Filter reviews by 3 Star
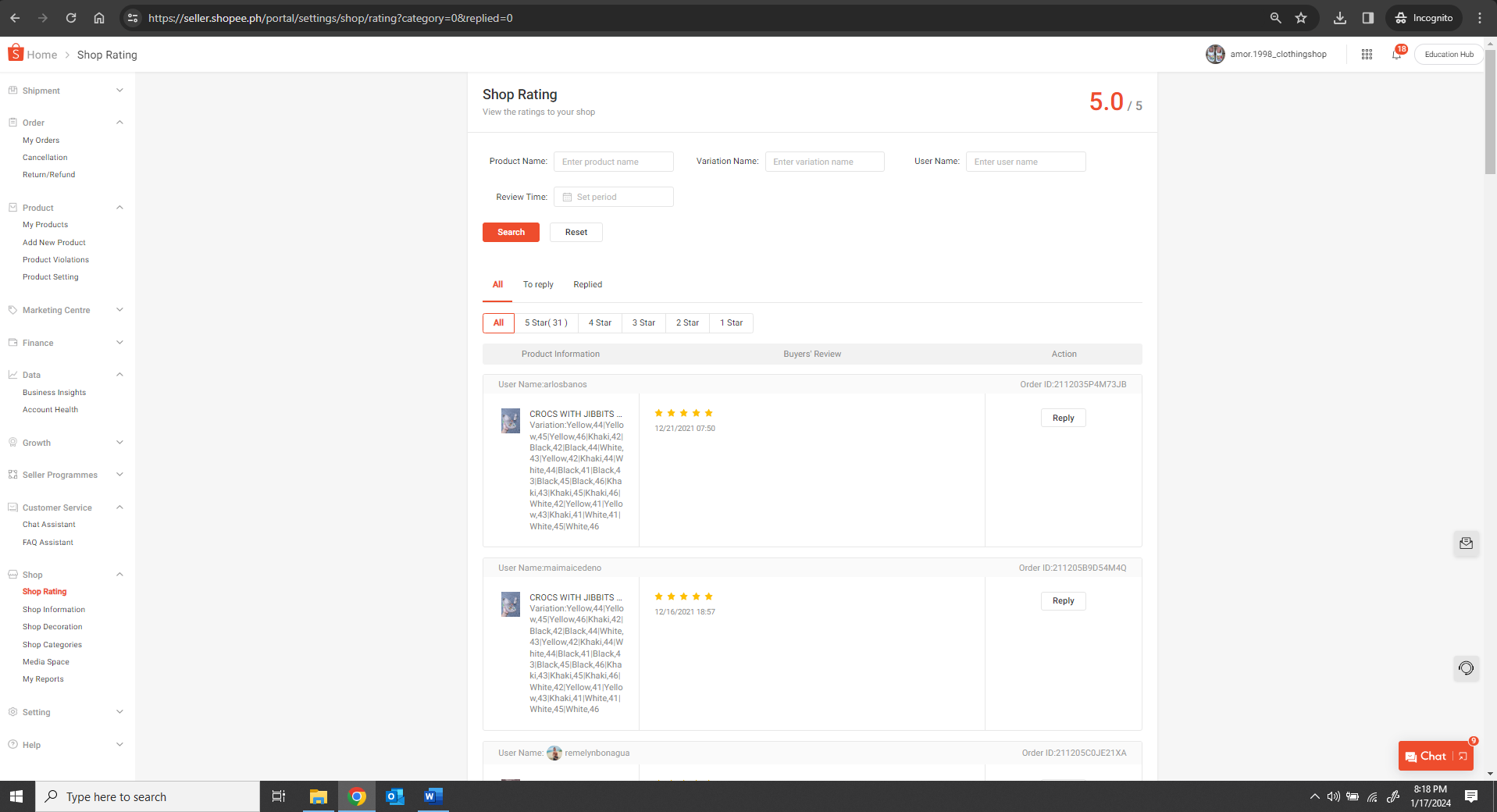 coord(643,322)
